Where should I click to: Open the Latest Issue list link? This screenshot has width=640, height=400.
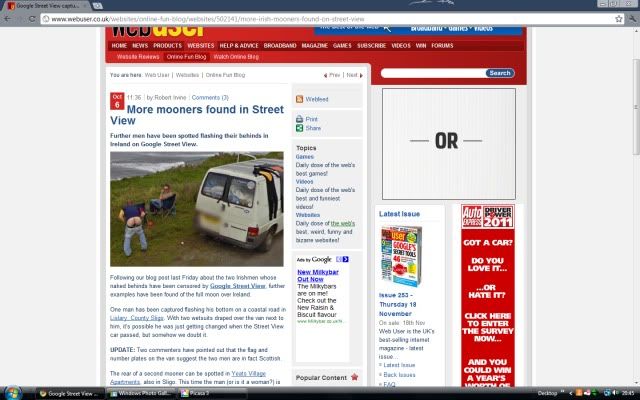pos(399,365)
